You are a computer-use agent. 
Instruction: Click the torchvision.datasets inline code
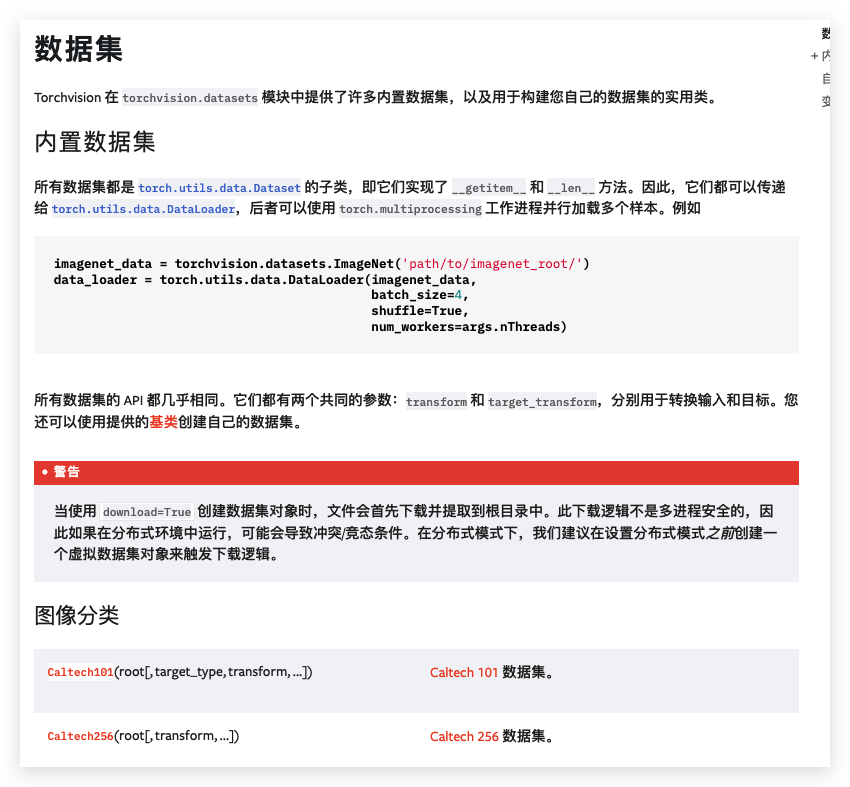[190, 98]
